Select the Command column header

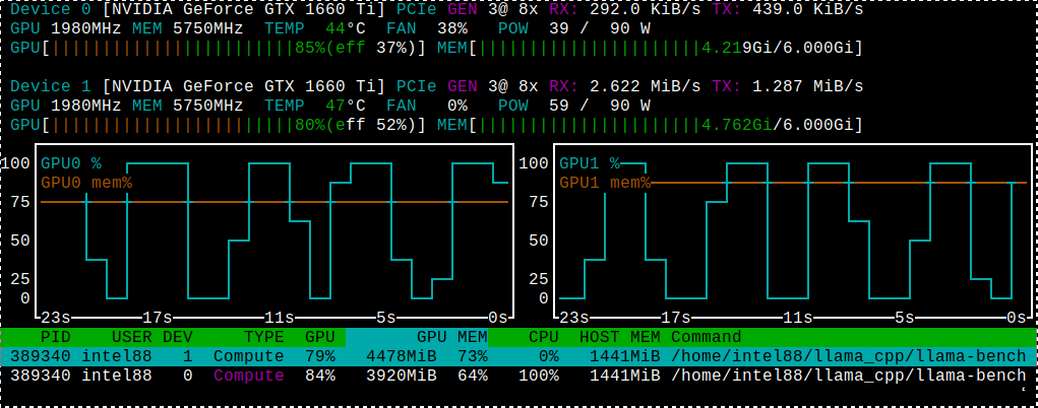coord(706,336)
